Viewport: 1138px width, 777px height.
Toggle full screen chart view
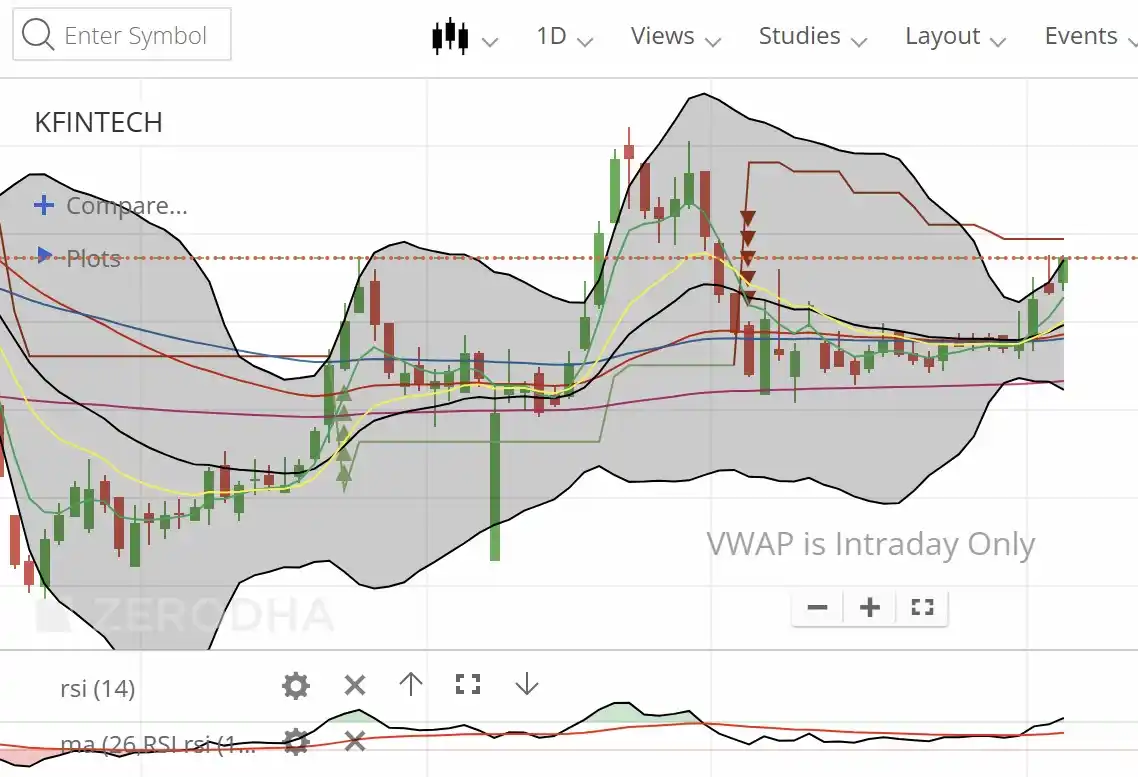pos(922,607)
